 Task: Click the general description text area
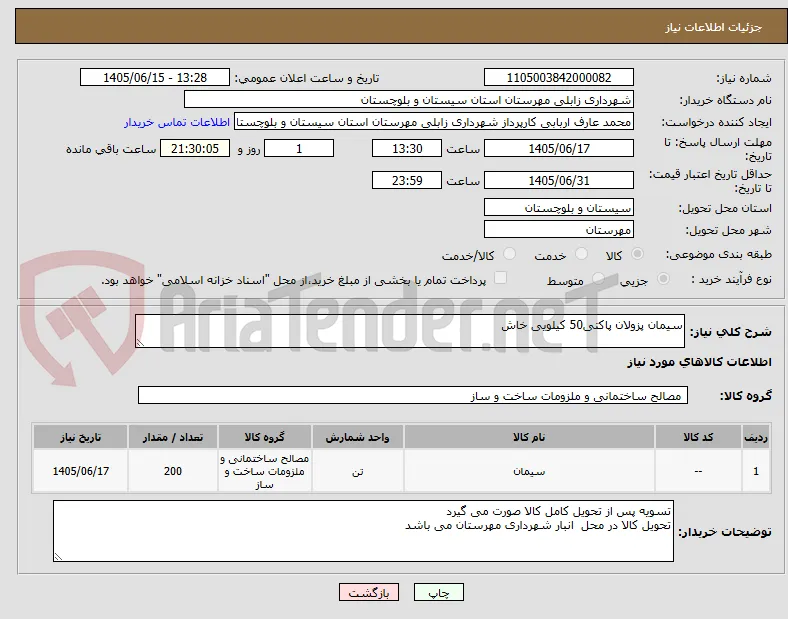click(410, 331)
